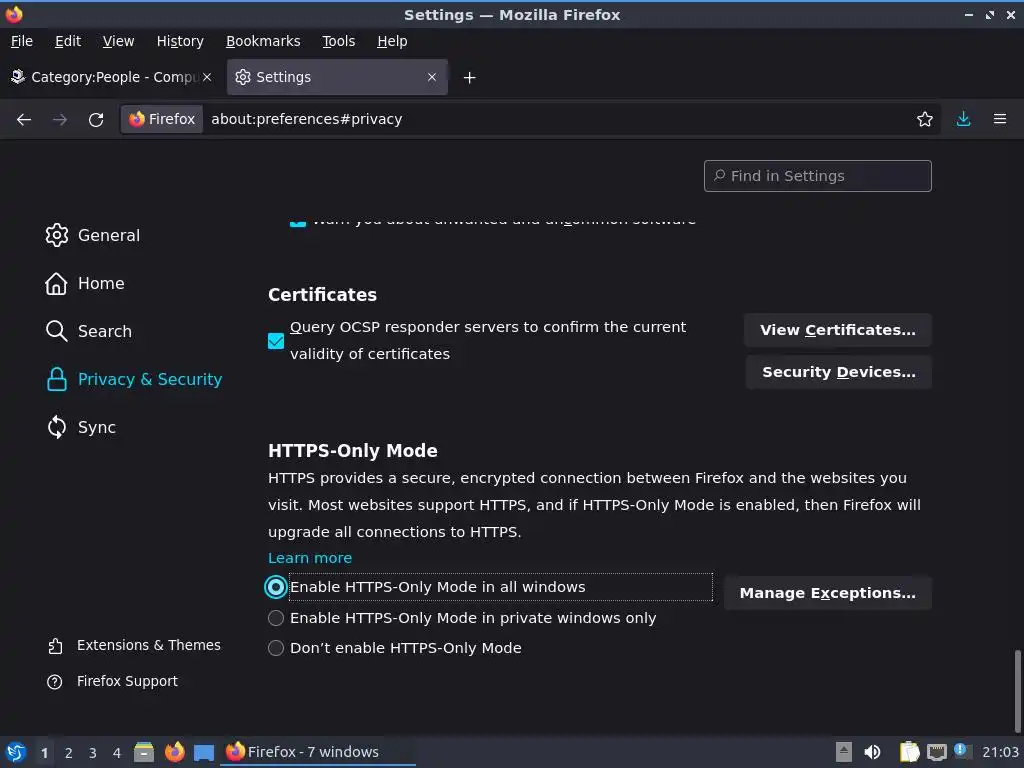Screen dimensions: 1024x768
Task: Click the Firefox identity badge in the URL bar
Action: (x=162, y=119)
